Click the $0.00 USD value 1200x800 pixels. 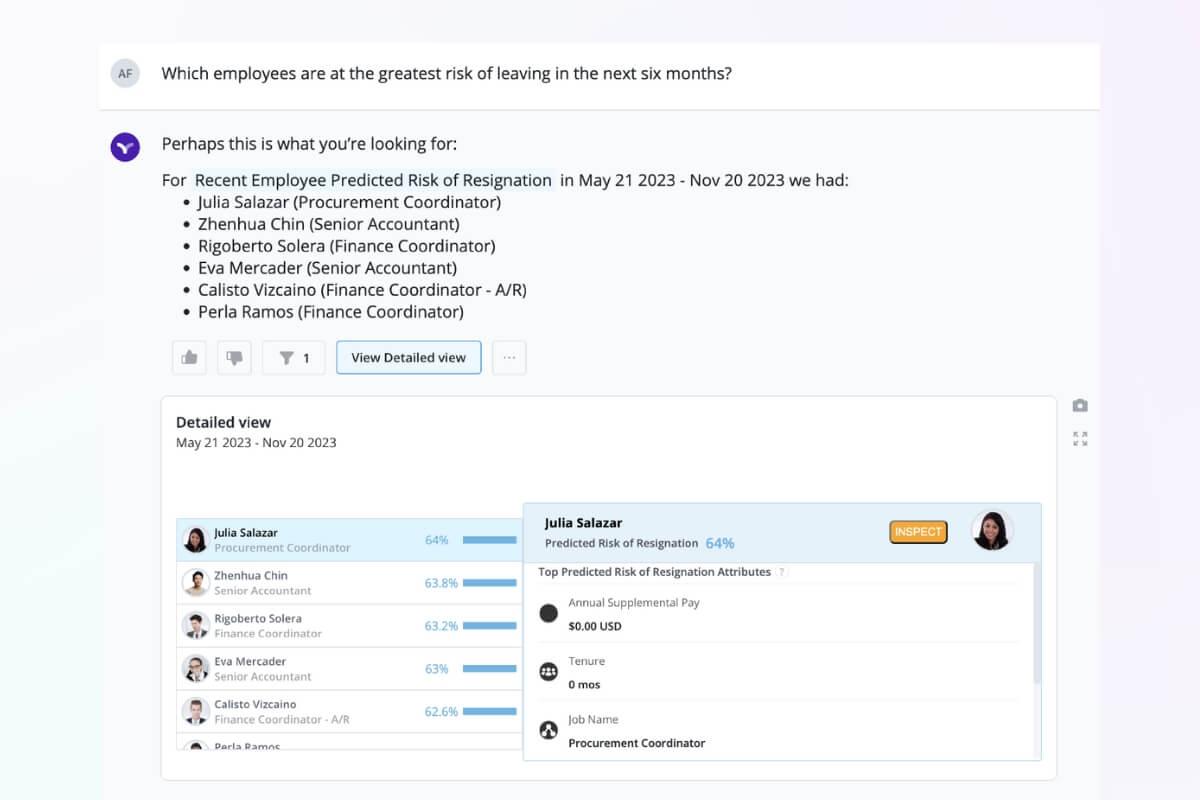tap(594, 627)
